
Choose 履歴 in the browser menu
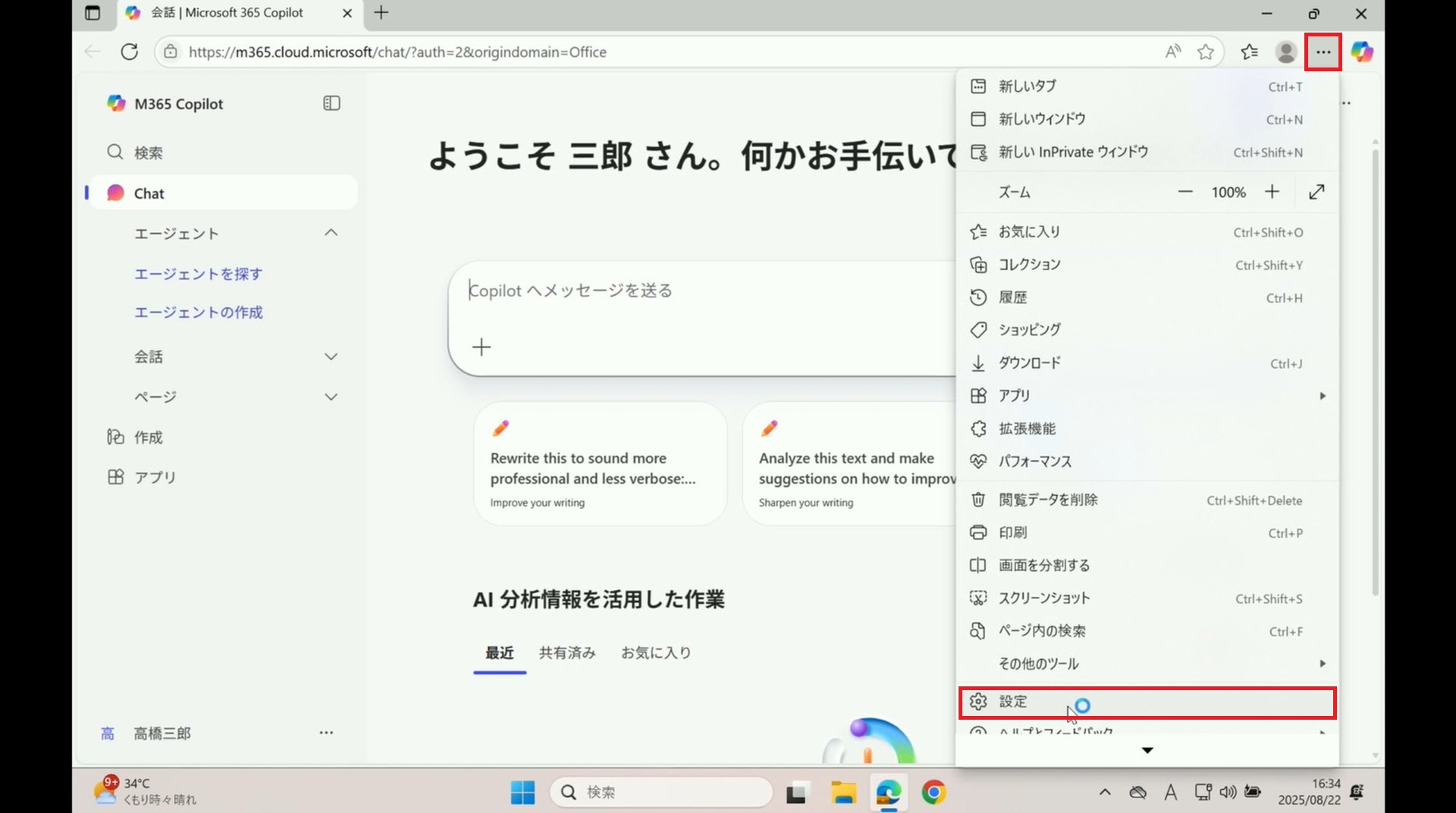click(1013, 298)
